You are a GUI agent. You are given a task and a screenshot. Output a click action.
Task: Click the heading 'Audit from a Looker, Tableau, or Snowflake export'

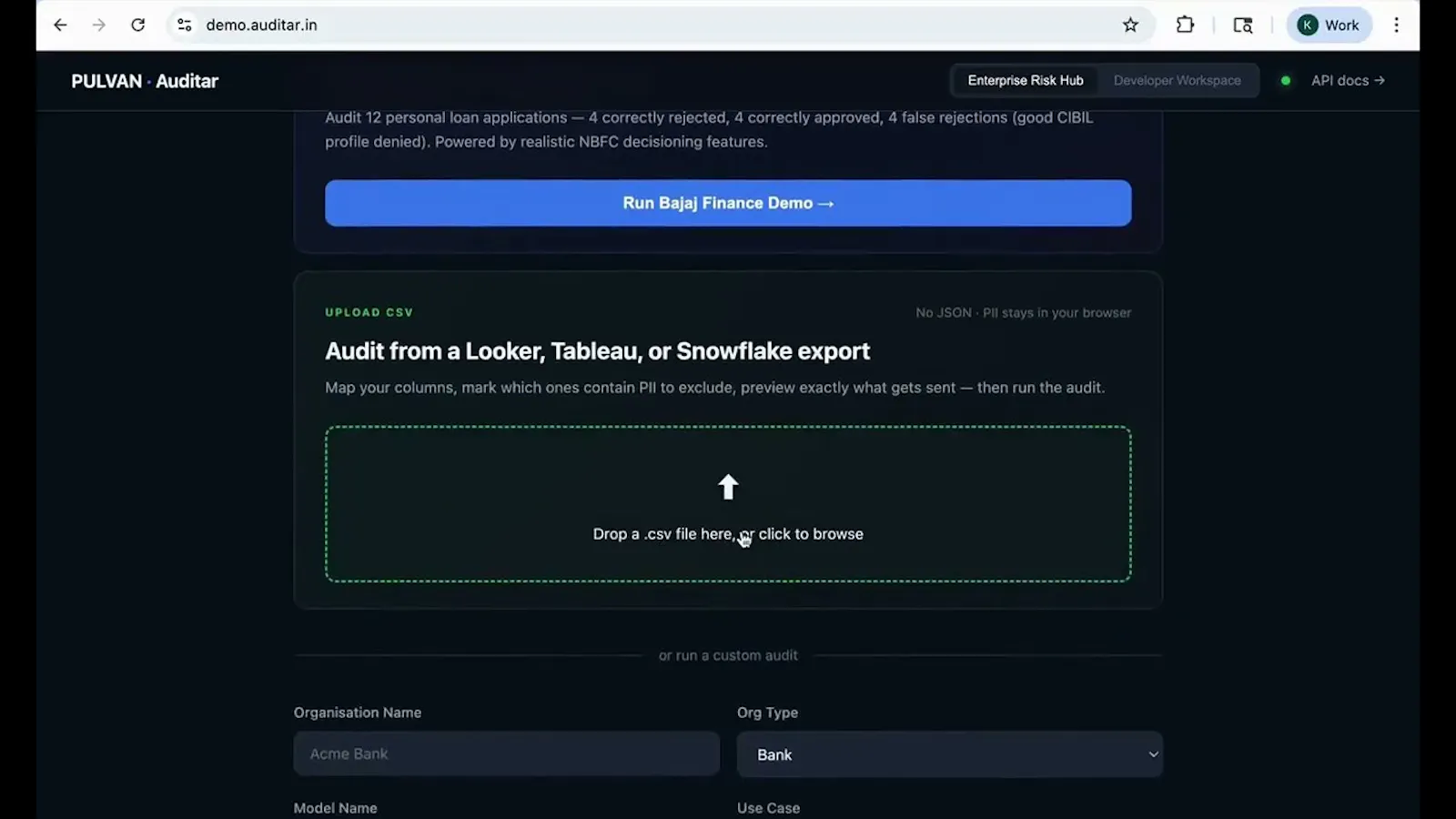(x=597, y=351)
